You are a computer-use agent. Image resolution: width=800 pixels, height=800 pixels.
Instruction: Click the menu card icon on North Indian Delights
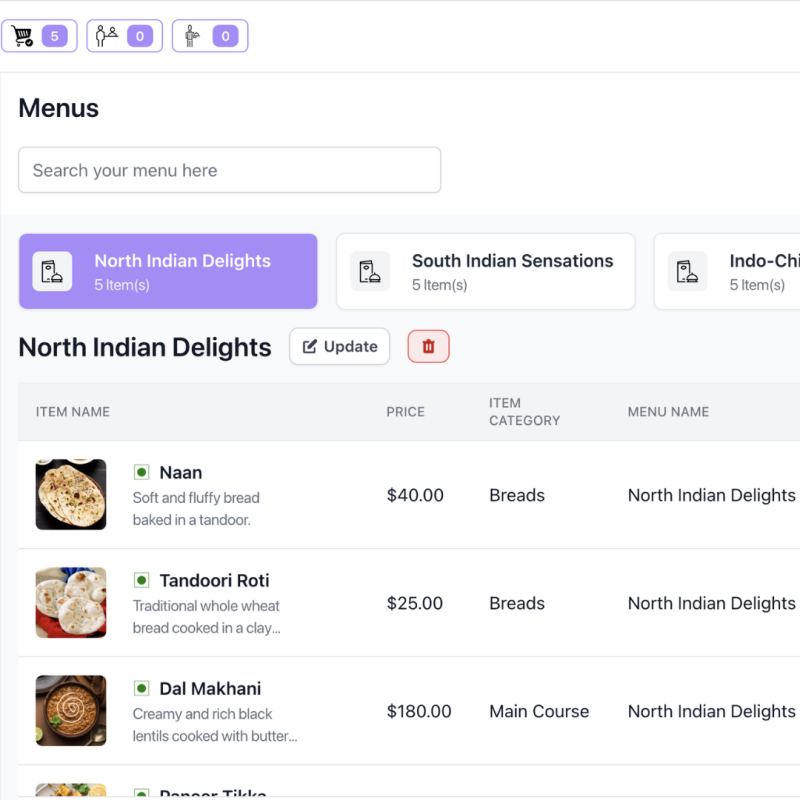pyautogui.click(x=51, y=271)
